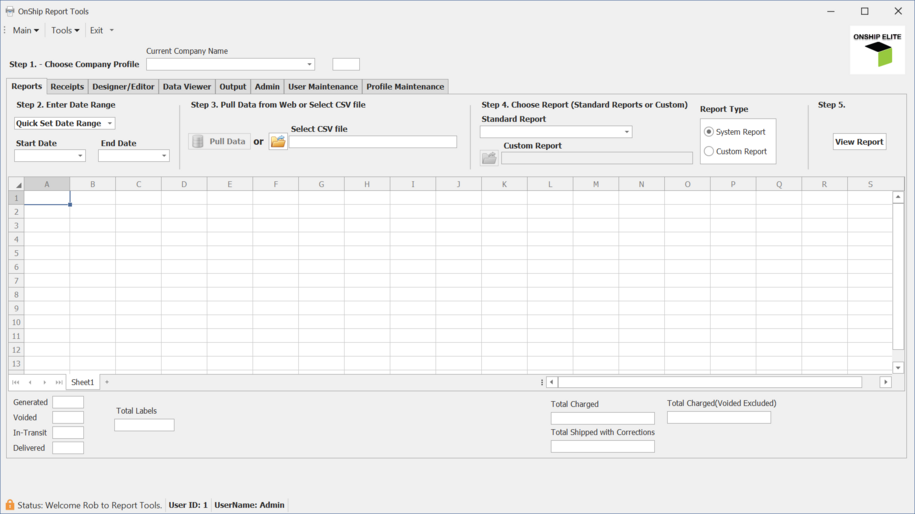Click the View Report button
The width and height of the screenshot is (915, 514).
[x=859, y=142]
